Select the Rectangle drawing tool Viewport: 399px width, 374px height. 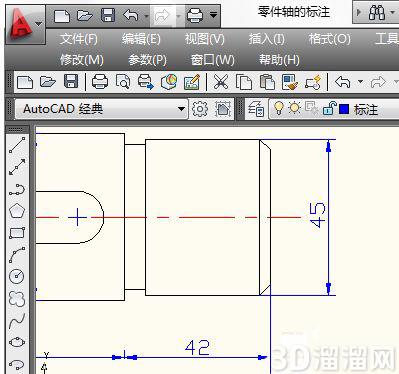17,232
